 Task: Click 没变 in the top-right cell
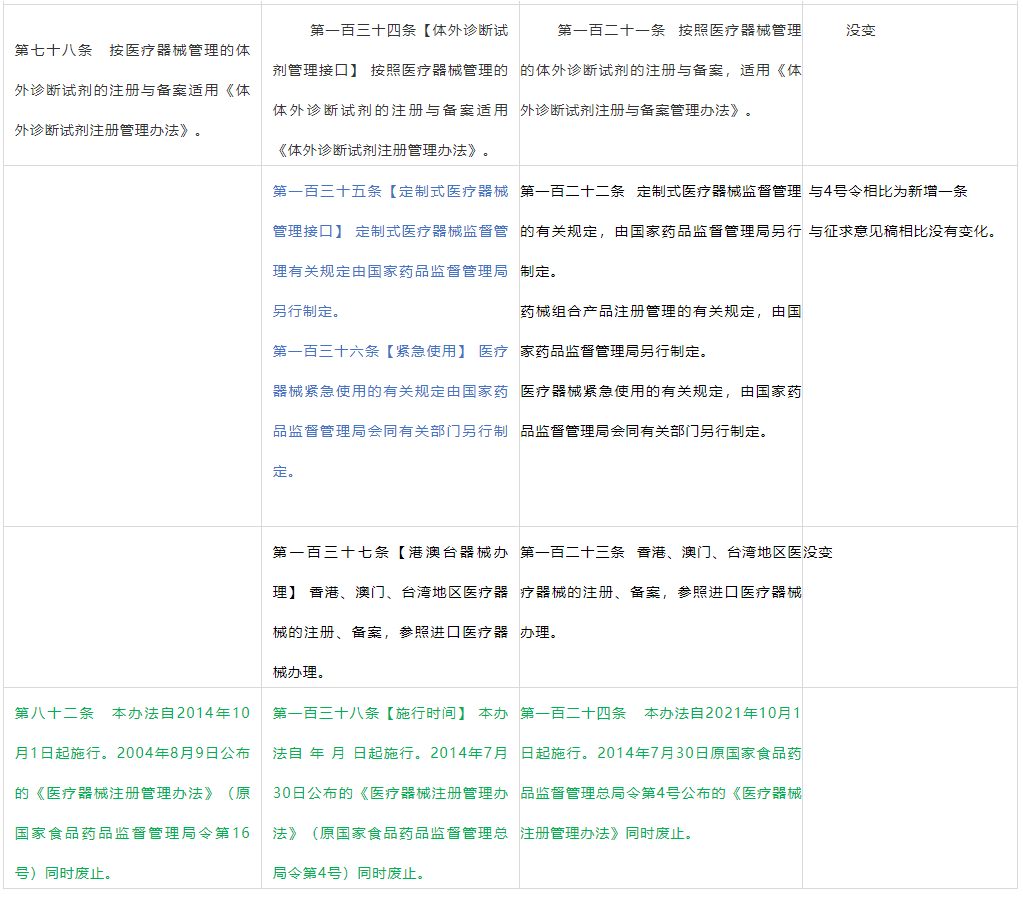860,31
